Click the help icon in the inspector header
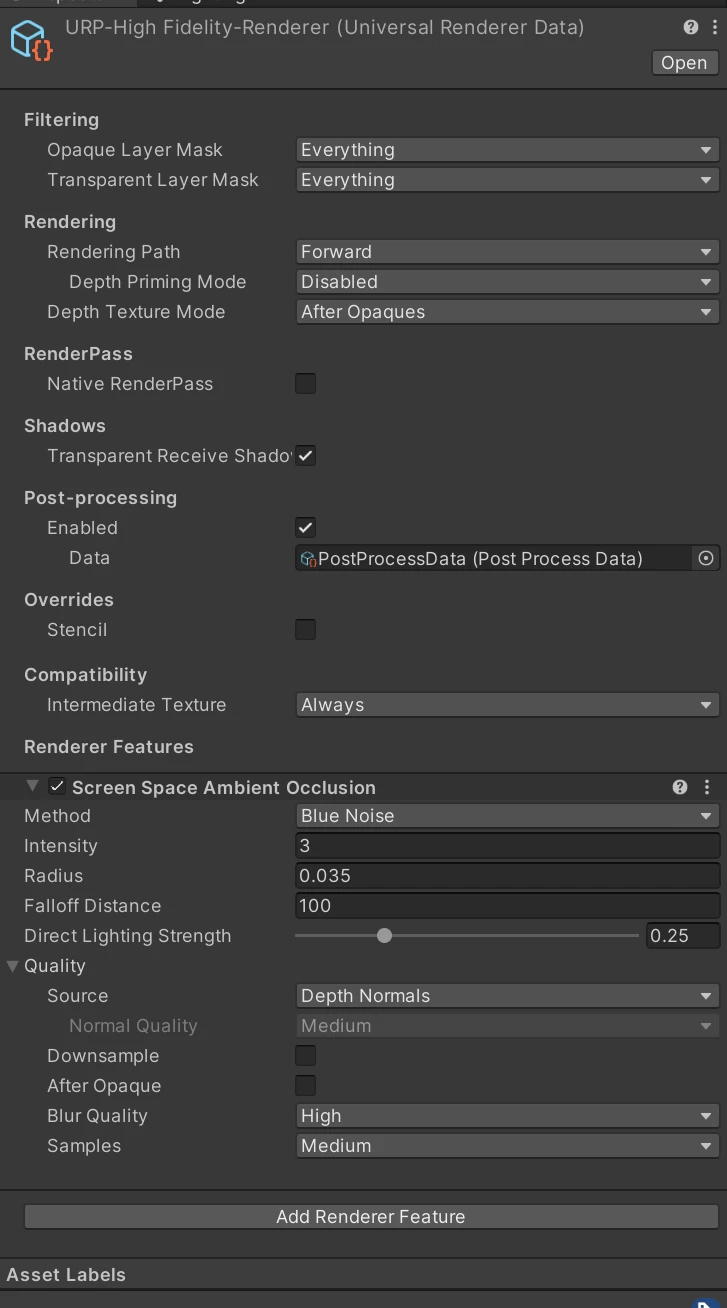The image size is (727, 1308). tap(691, 28)
